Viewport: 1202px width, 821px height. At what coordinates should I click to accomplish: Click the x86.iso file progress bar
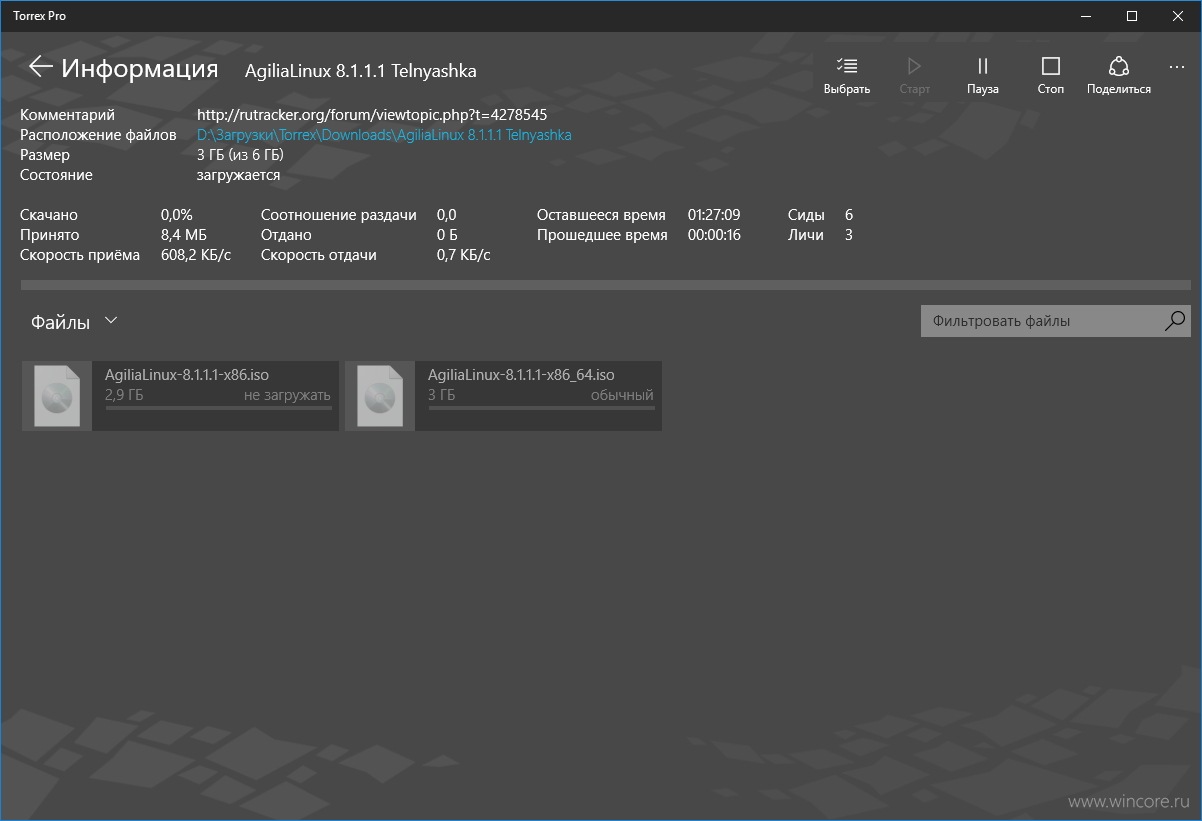[x=218, y=408]
